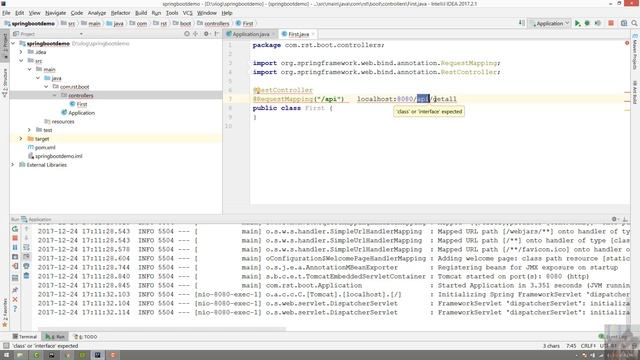Stop the application using top toolbar red square

(x=611, y=23)
